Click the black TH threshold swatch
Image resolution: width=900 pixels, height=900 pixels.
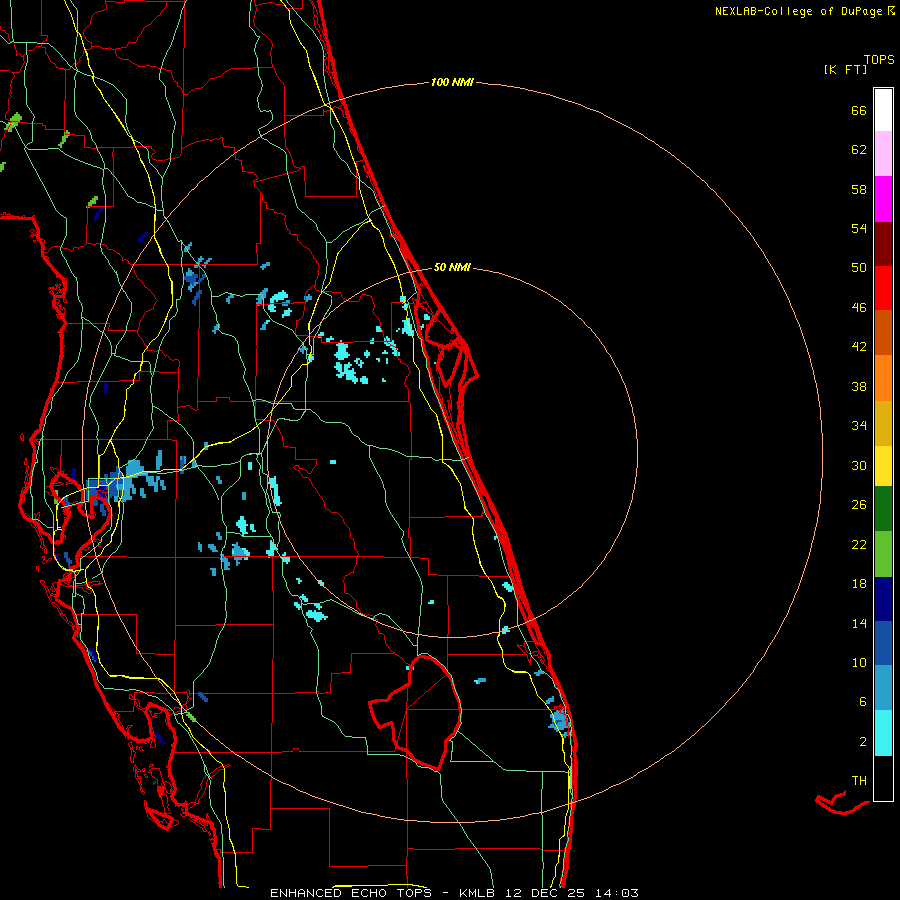coord(883,778)
